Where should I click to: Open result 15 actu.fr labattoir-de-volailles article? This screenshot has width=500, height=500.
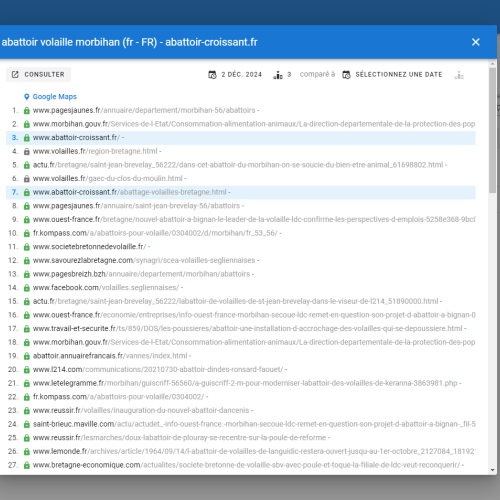pos(236,302)
